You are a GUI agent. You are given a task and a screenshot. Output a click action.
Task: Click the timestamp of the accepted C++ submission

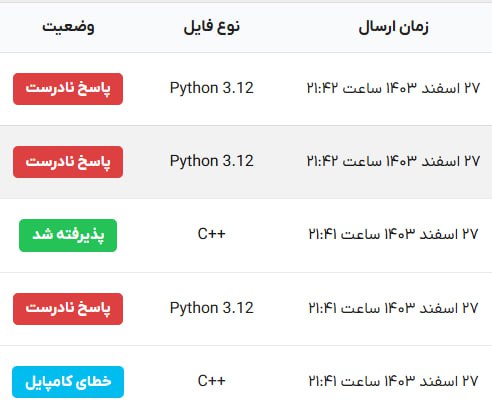pos(393,235)
